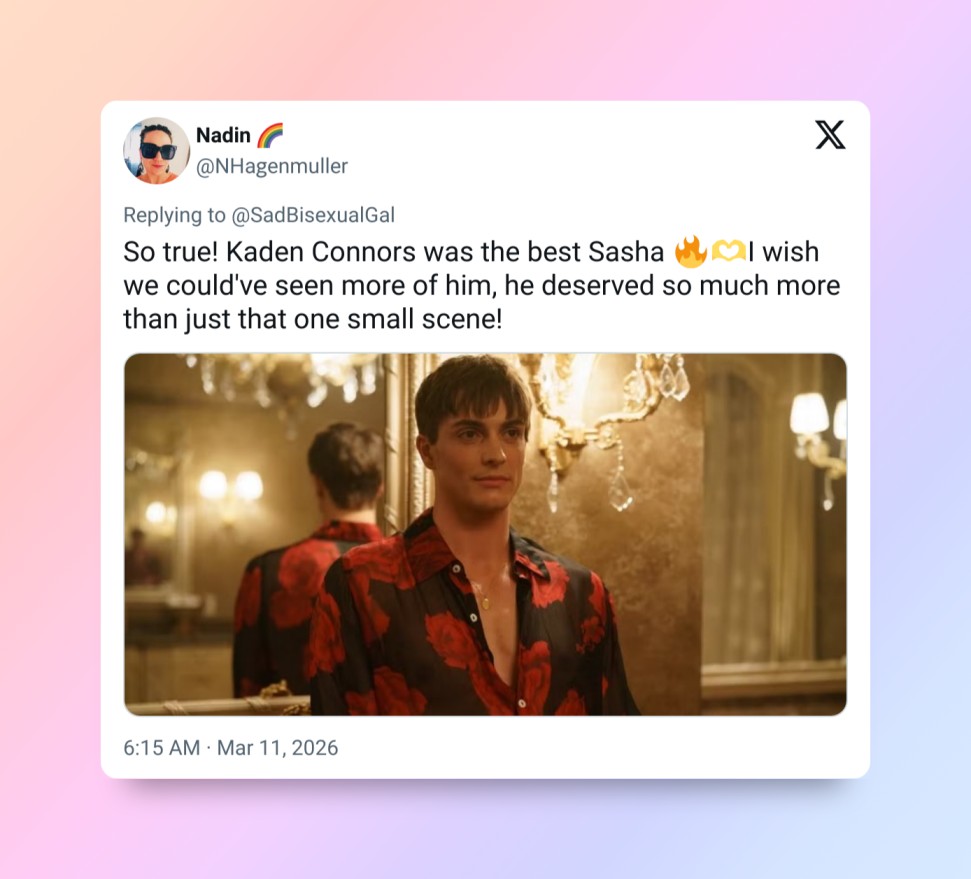Click the display name Nadin

[223, 135]
